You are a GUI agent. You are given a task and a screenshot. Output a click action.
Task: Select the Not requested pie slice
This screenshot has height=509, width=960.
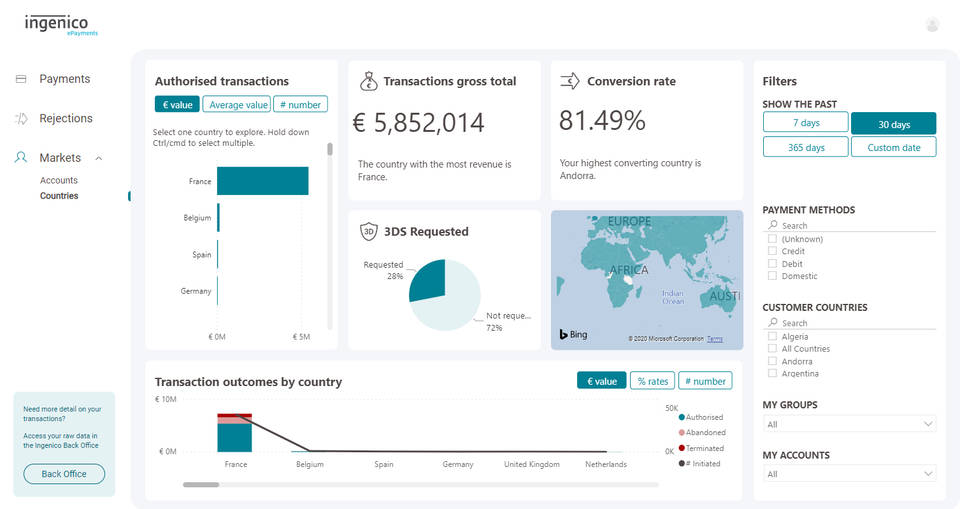(x=453, y=306)
